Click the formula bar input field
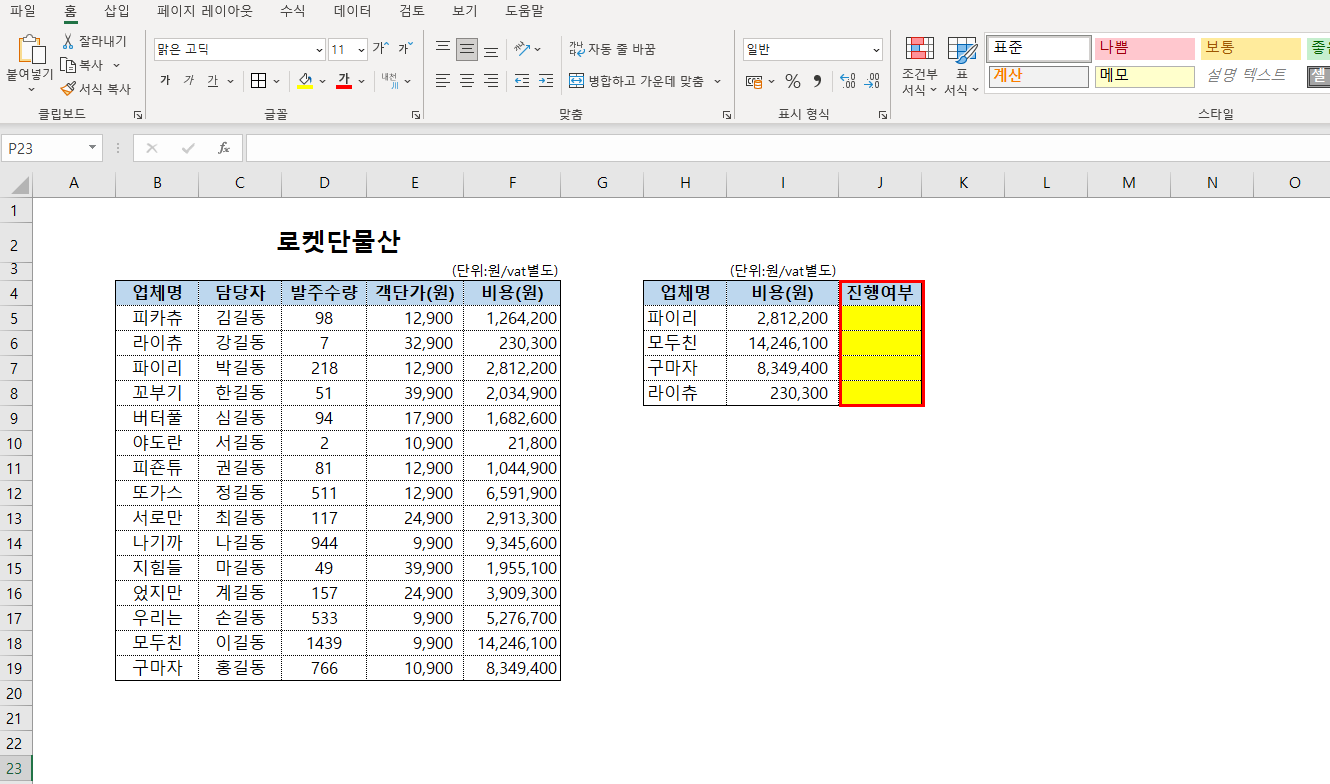 tap(788, 148)
